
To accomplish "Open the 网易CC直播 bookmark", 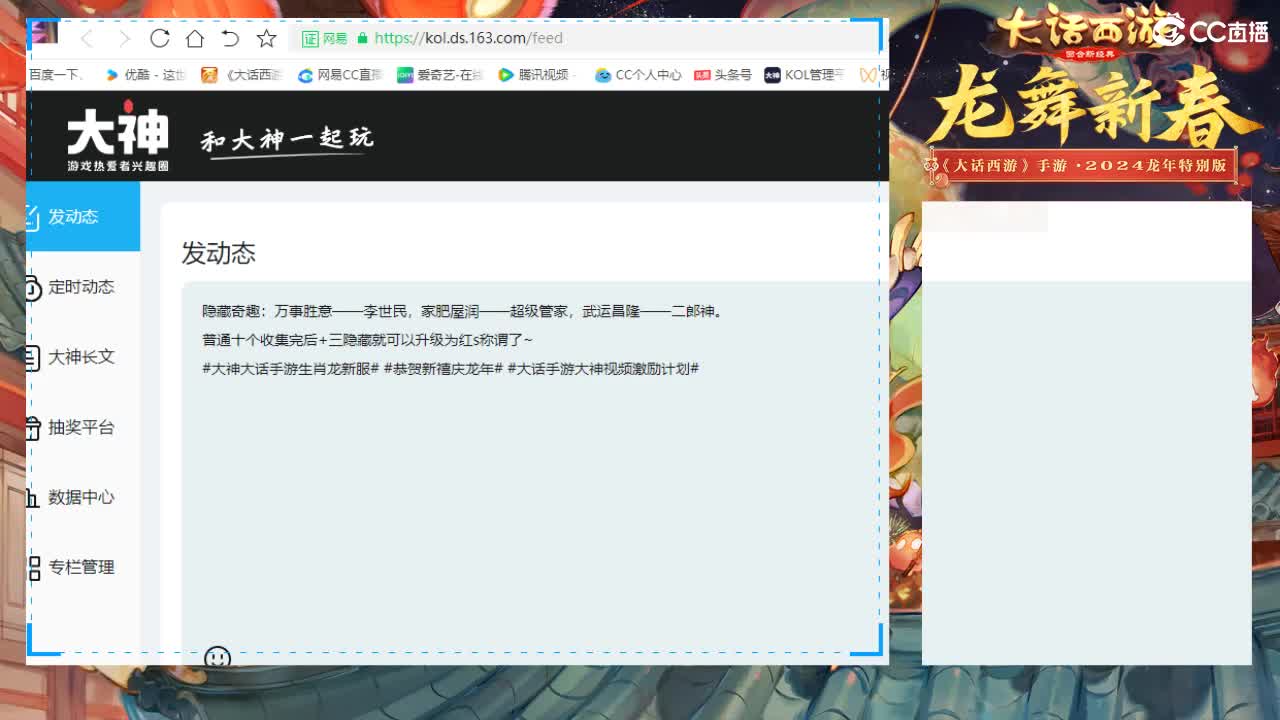I will coord(340,74).
